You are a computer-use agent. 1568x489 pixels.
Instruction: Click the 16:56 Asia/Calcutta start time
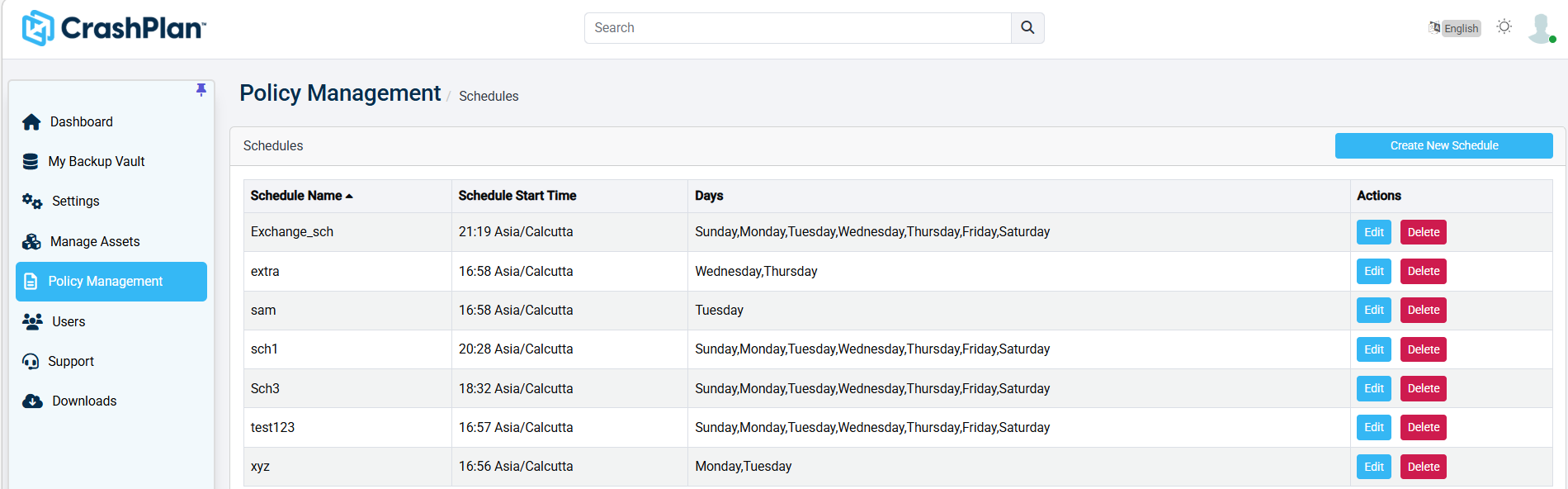516,467
